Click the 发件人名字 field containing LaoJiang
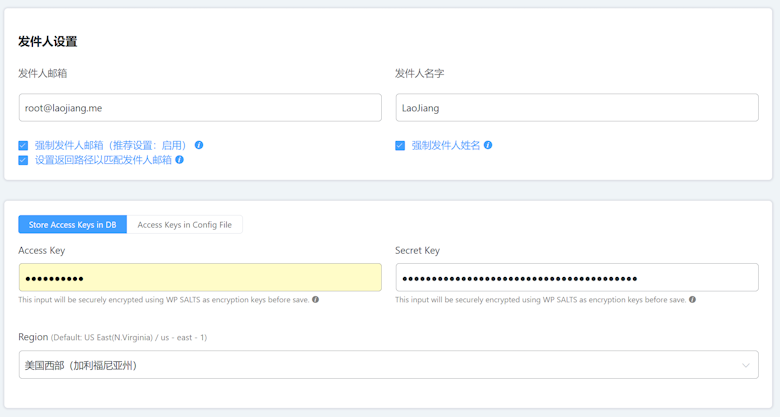The image size is (780, 417). [x=576, y=108]
